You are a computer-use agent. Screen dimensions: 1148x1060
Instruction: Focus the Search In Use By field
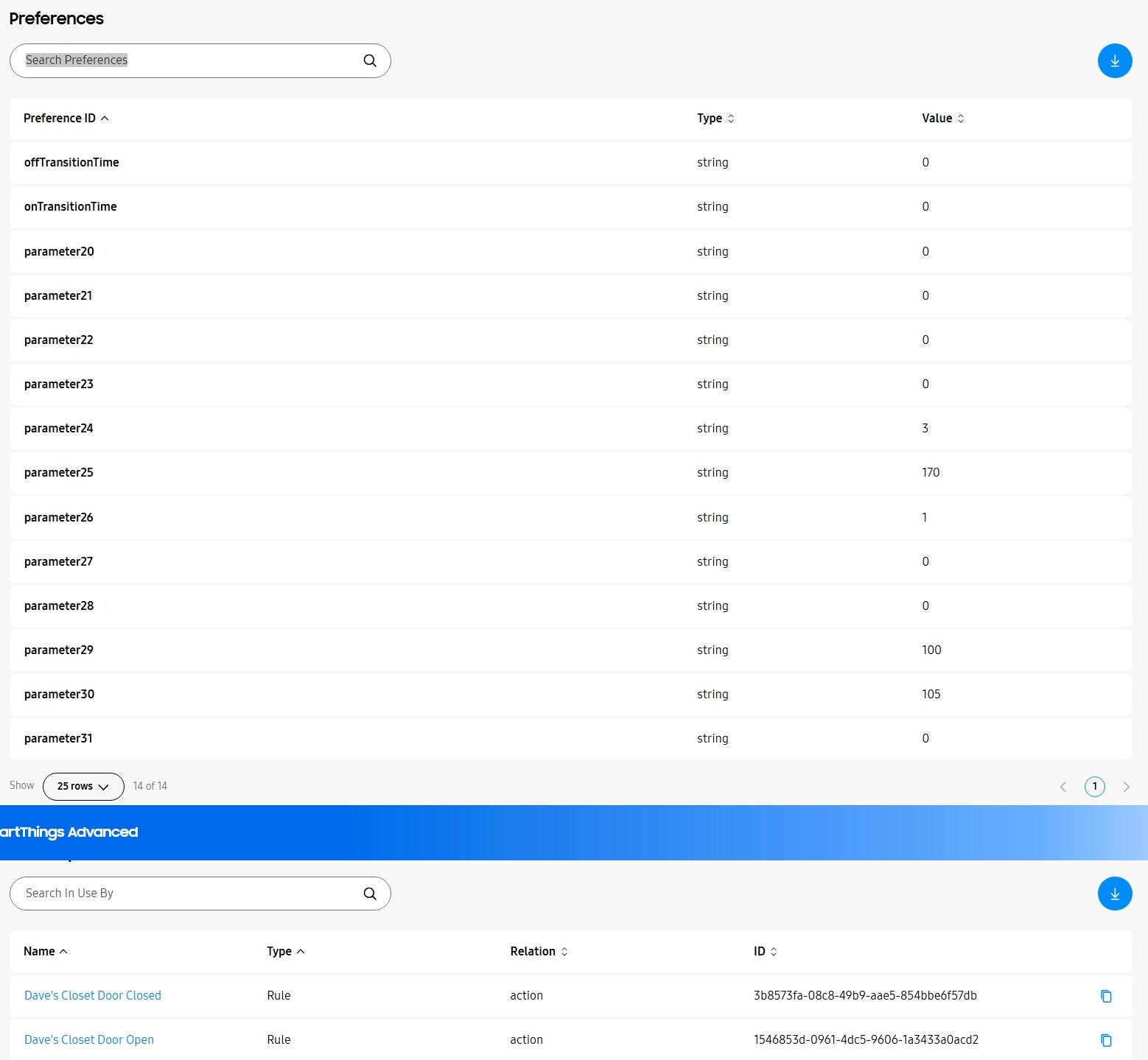click(184, 894)
